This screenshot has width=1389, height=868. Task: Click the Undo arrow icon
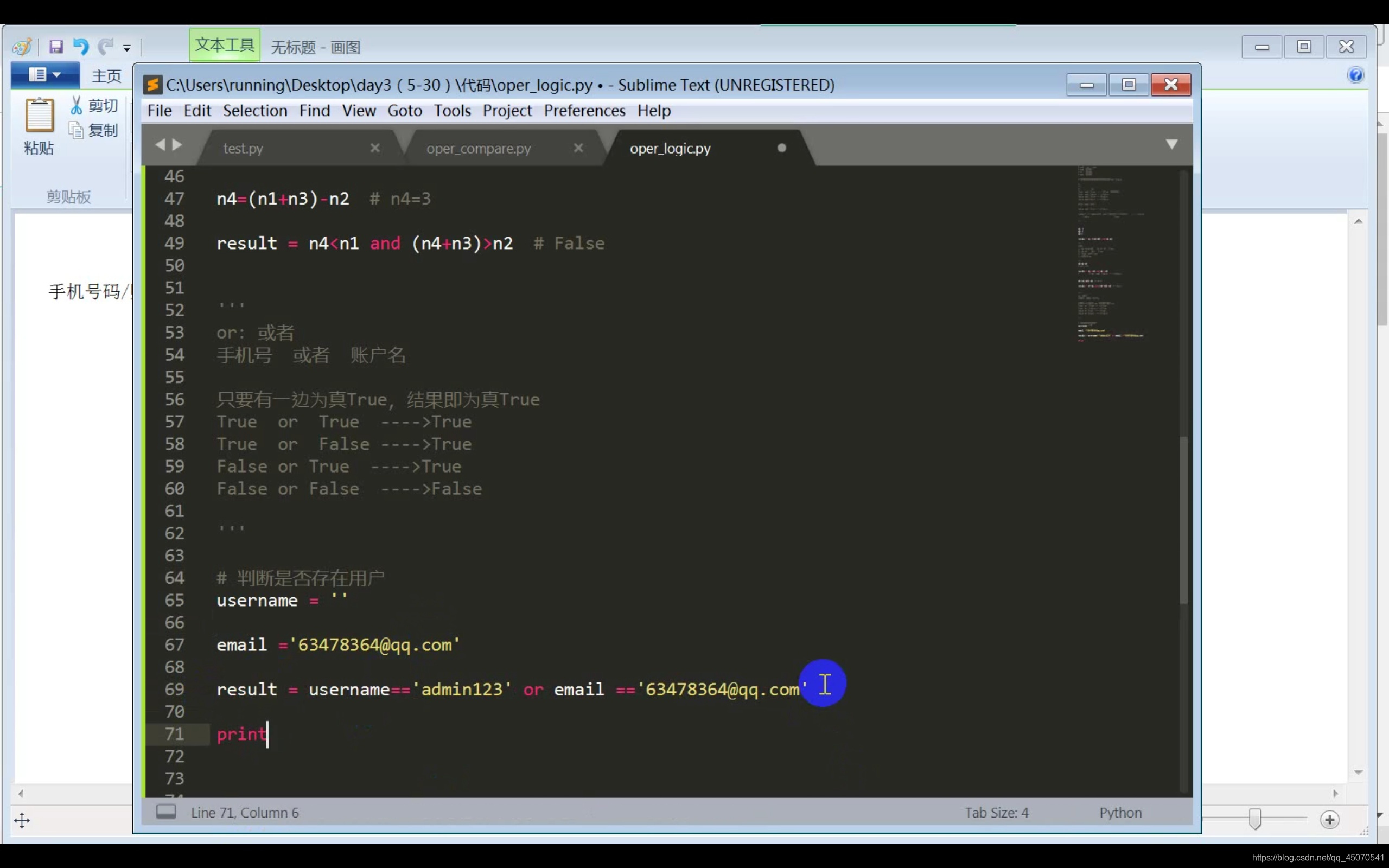coord(81,47)
